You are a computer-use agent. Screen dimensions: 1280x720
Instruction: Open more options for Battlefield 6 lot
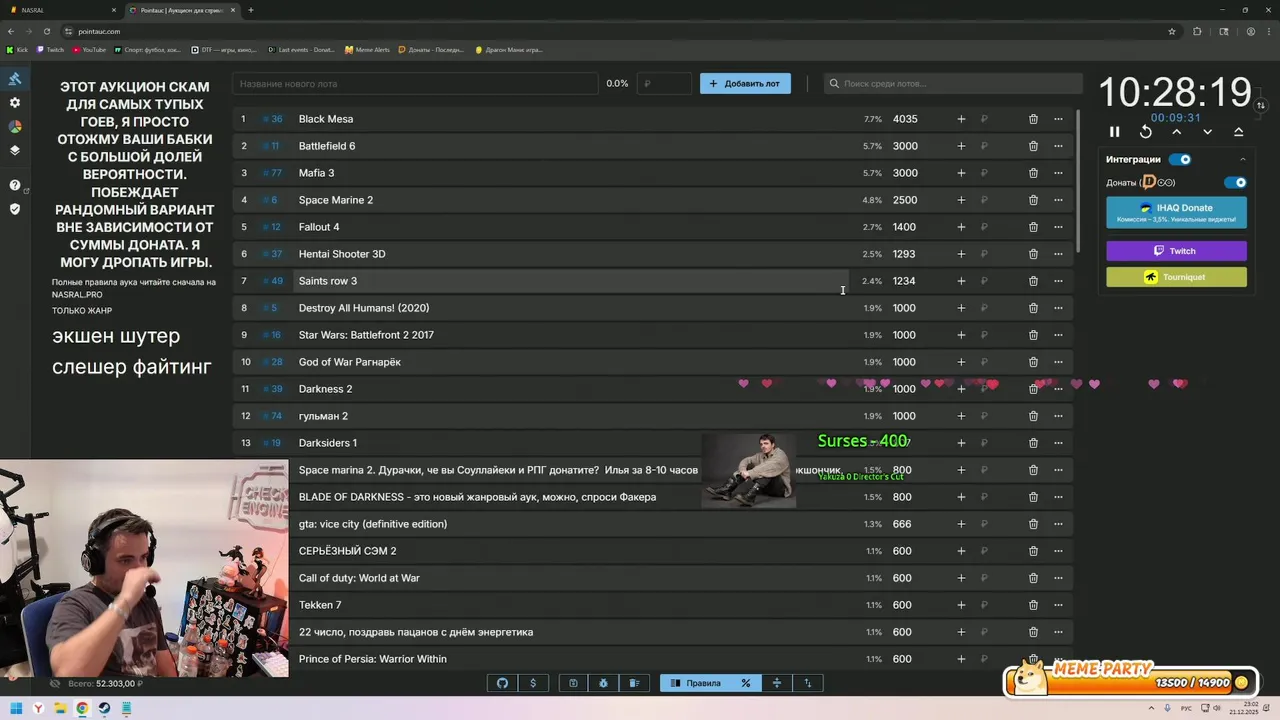pos(1058,146)
